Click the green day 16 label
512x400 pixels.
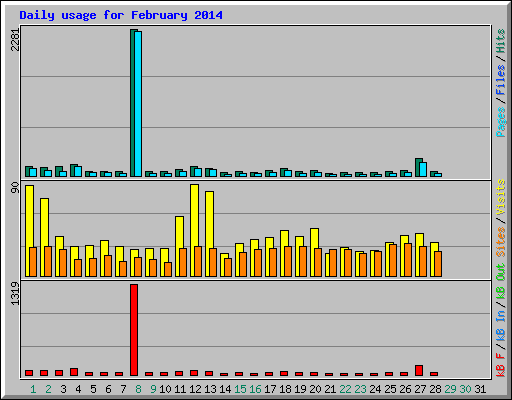point(255,389)
